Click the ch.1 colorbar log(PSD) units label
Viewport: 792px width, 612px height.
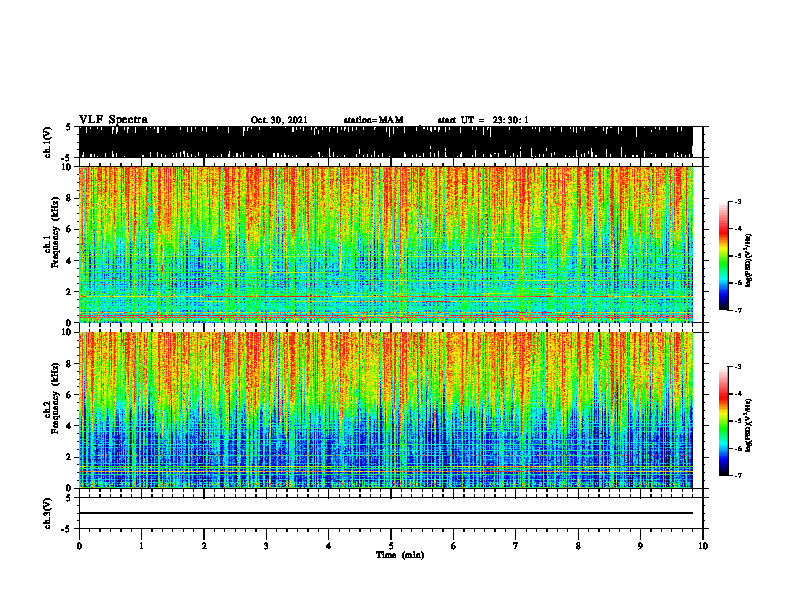point(749,261)
